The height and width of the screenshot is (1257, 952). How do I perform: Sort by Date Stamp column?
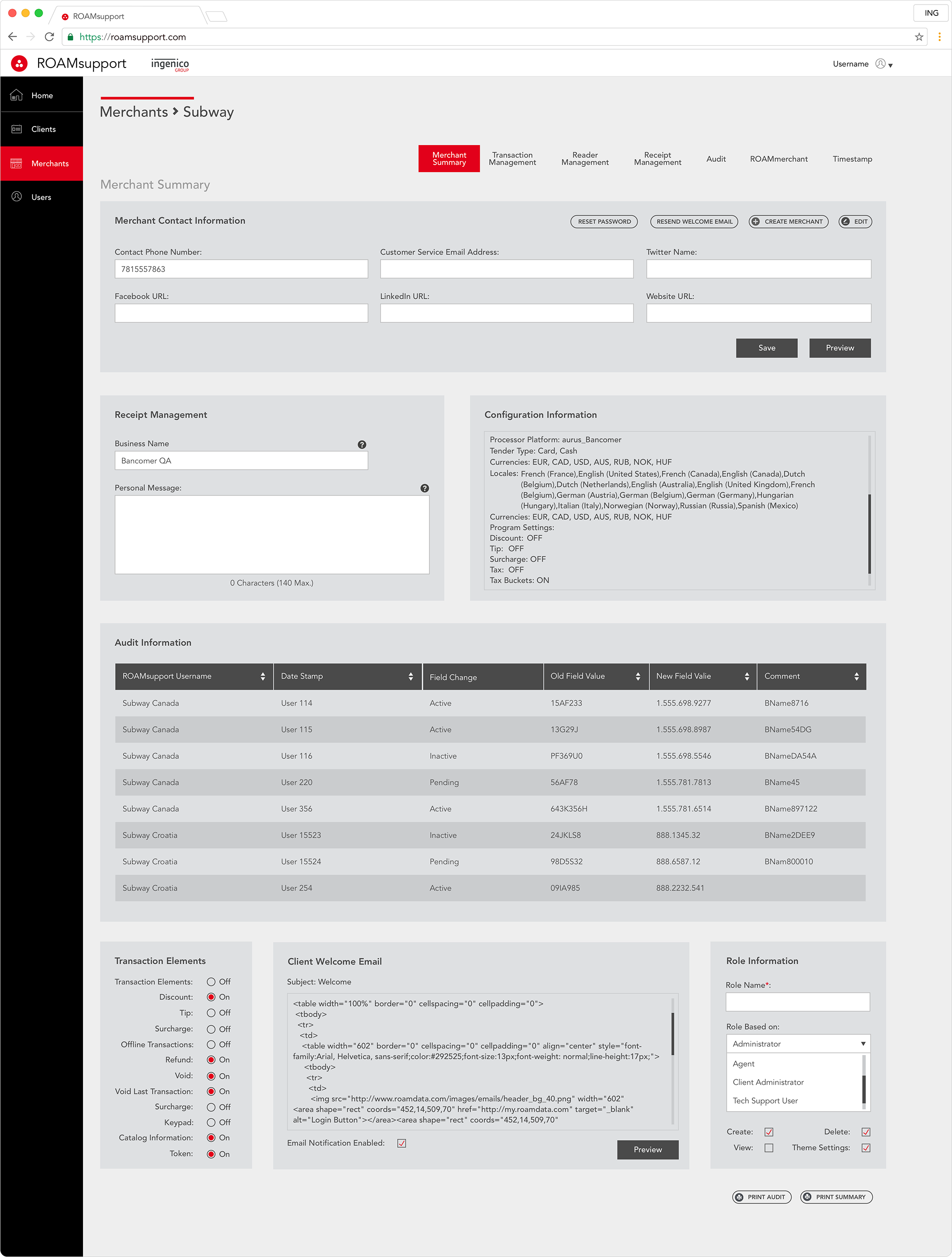[410, 676]
